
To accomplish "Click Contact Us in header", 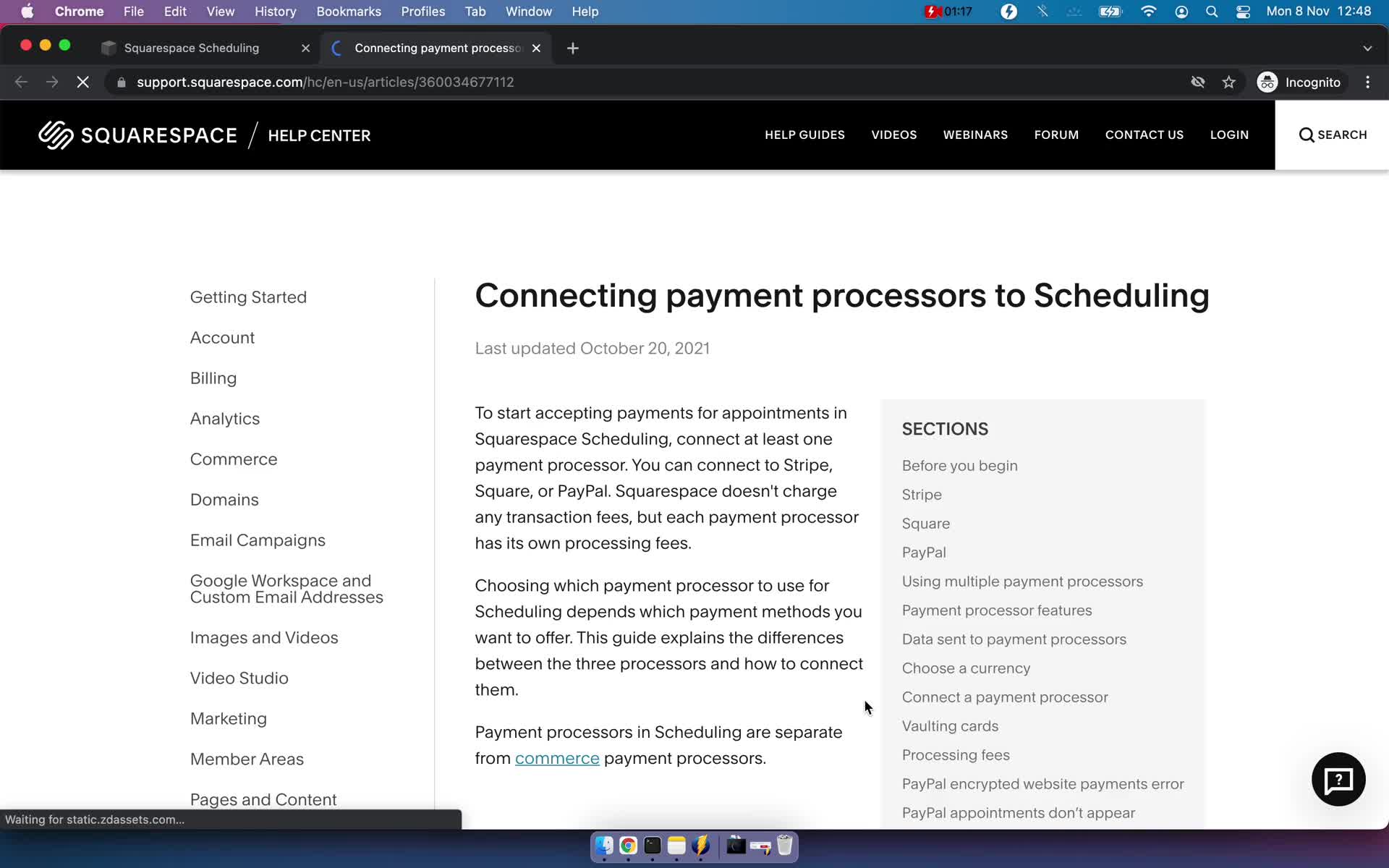I will click(x=1144, y=135).
